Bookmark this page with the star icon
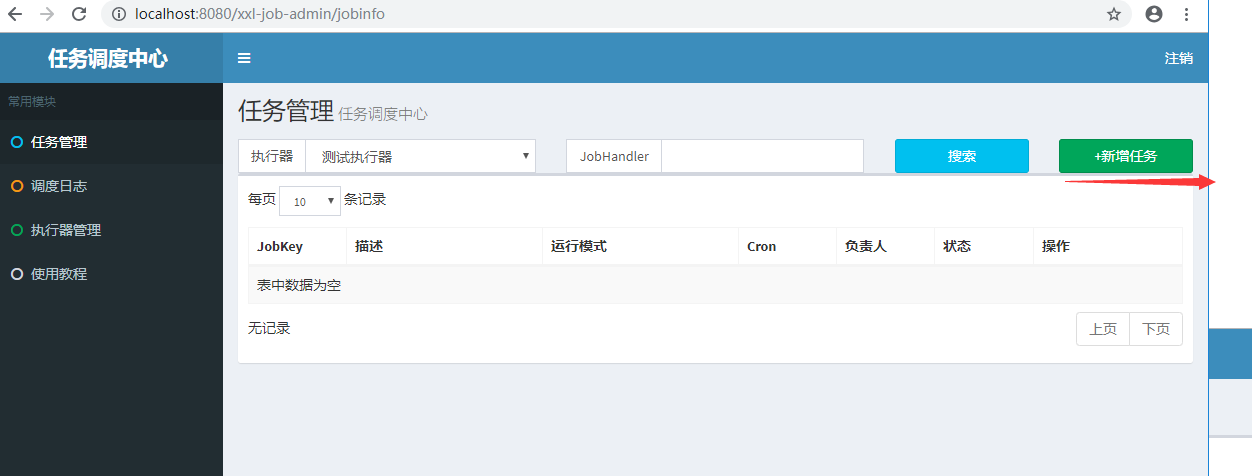This screenshot has height=476, width=1252. 1114,14
